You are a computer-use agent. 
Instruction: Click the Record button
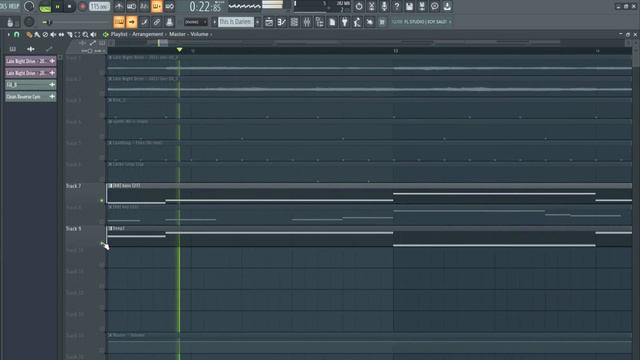point(82,7)
